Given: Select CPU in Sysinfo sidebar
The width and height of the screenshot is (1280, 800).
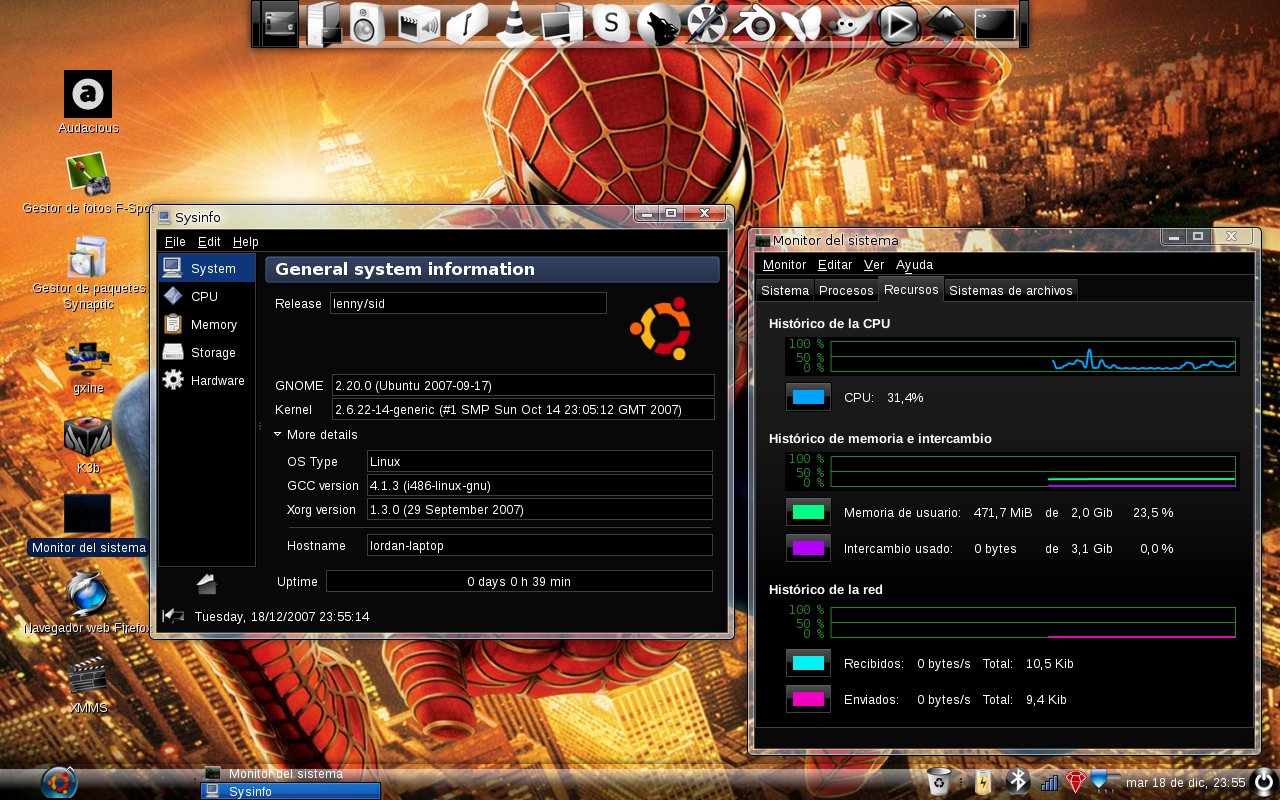Looking at the screenshot, I should coord(206,296).
